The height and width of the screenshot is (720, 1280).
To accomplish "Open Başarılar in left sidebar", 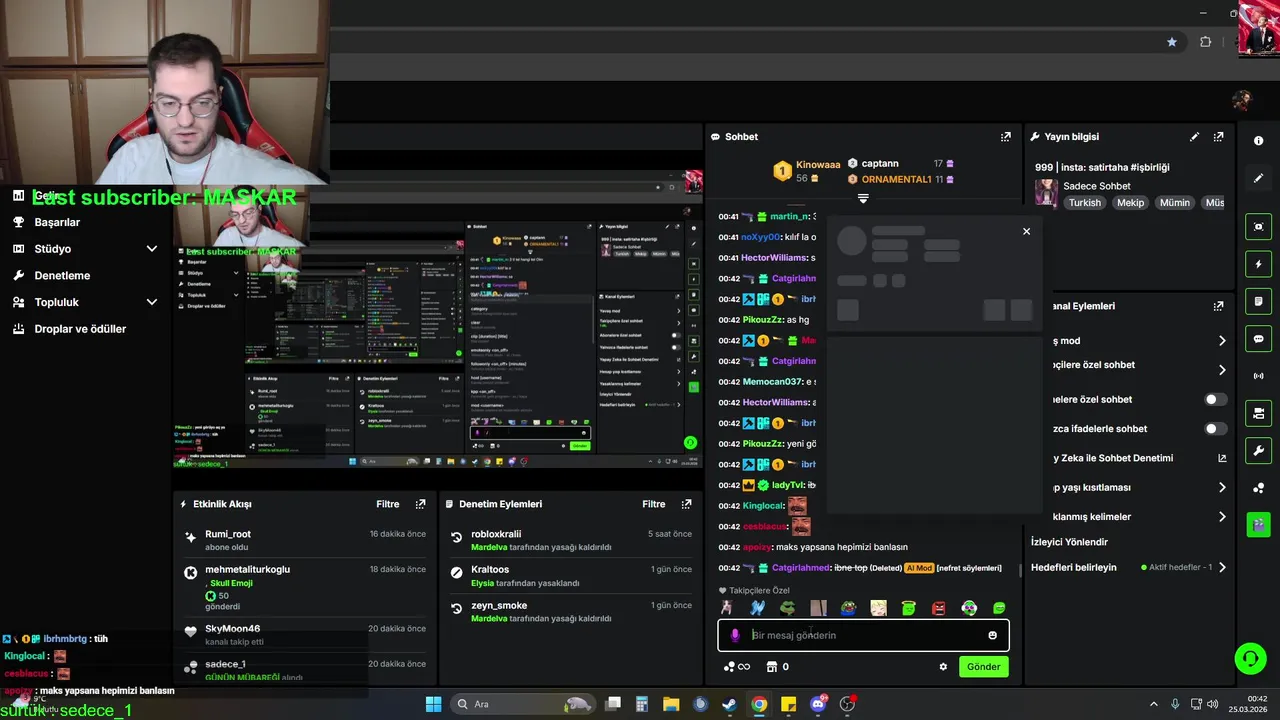I will (57, 222).
